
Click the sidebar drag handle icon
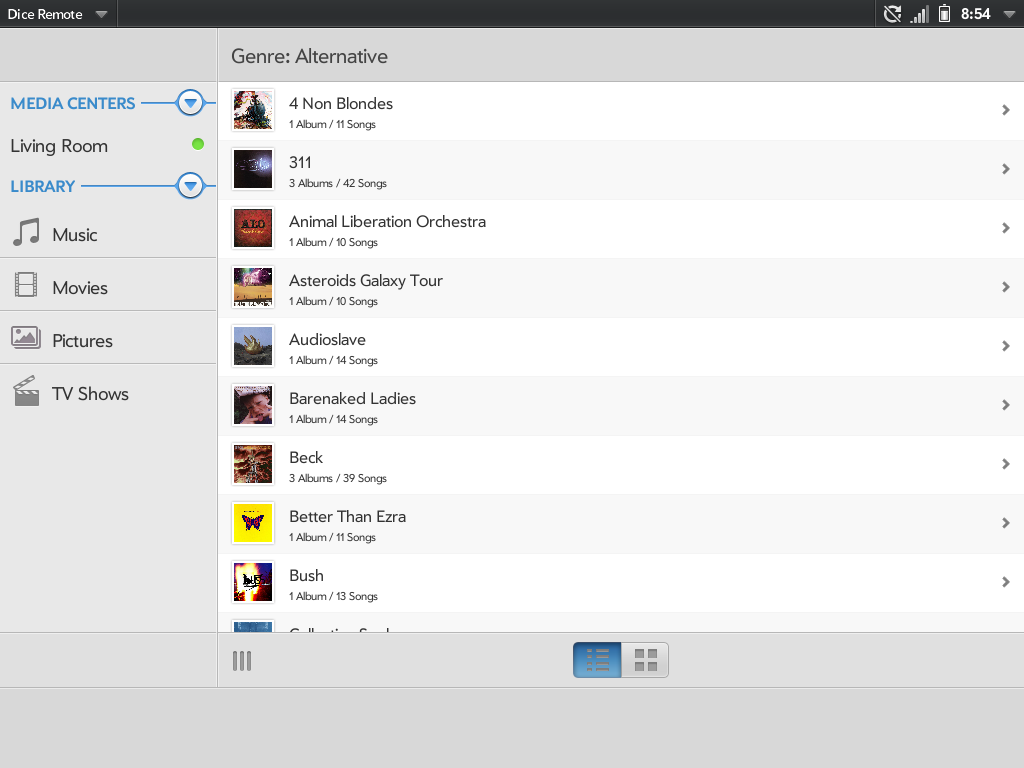point(242,660)
